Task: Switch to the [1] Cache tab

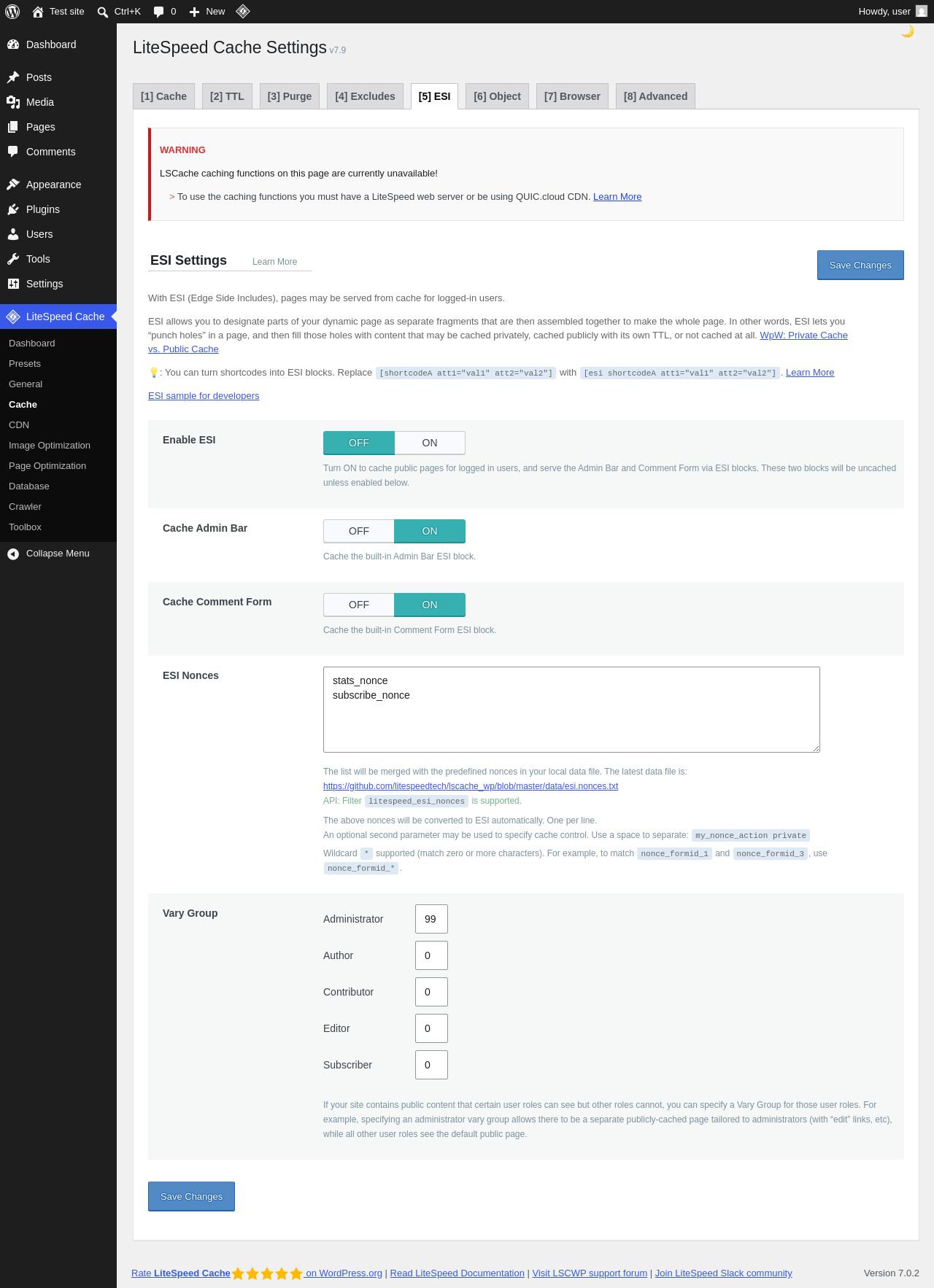Action: tap(163, 96)
